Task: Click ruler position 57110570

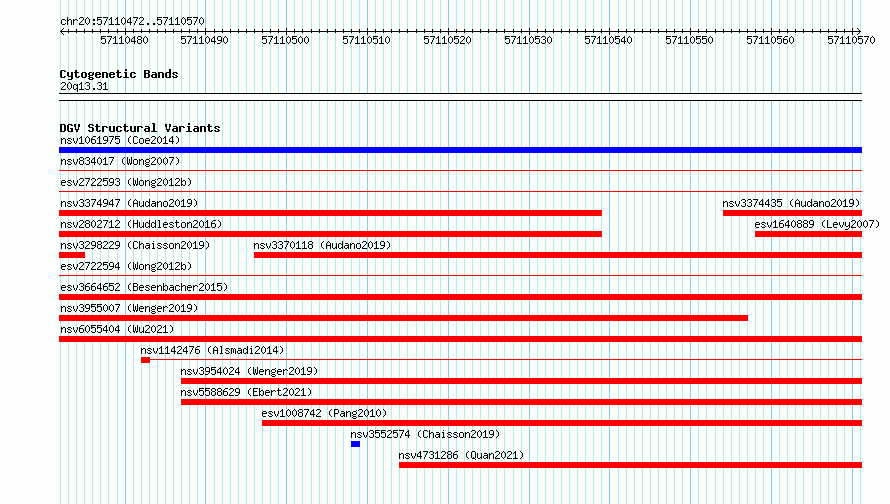Action: tap(851, 40)
